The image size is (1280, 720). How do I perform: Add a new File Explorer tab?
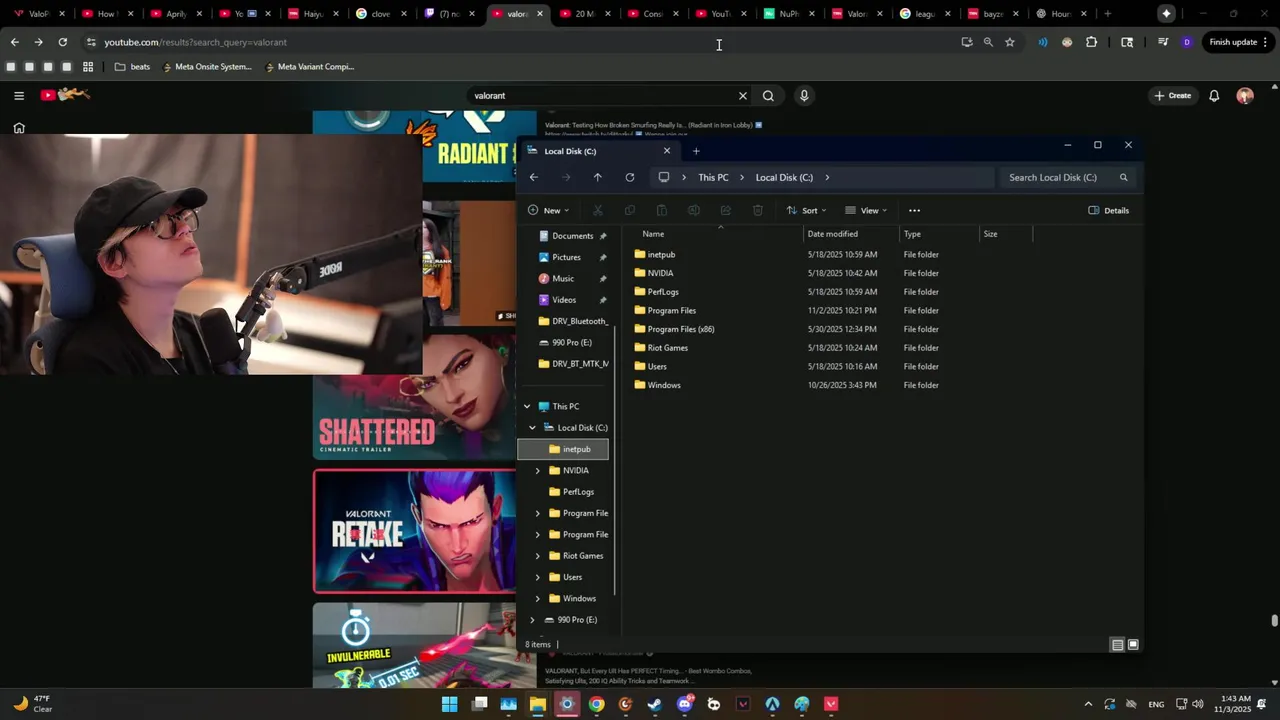(696, 151)
